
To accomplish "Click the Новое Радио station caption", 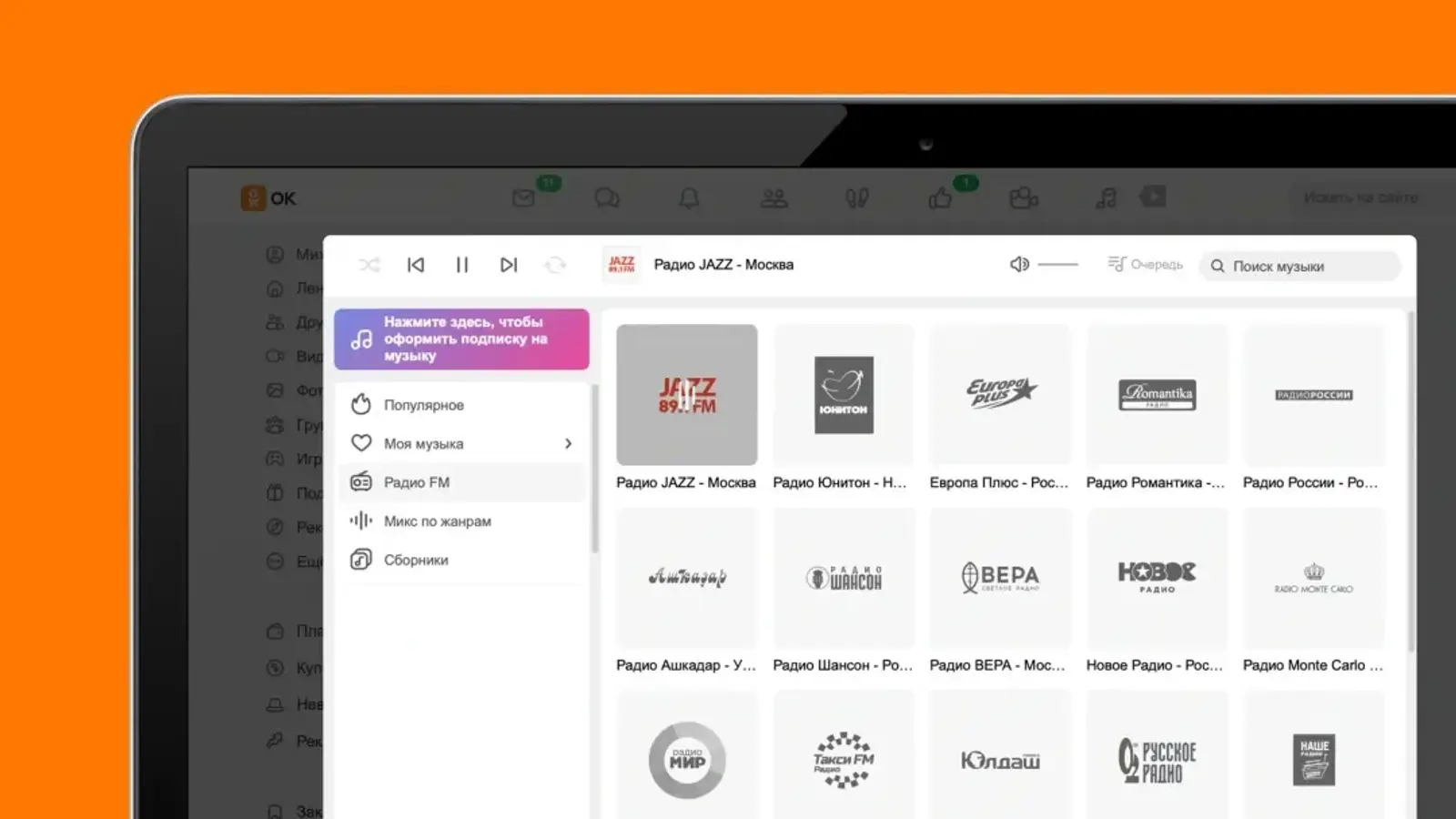I will pos(1155,665).
